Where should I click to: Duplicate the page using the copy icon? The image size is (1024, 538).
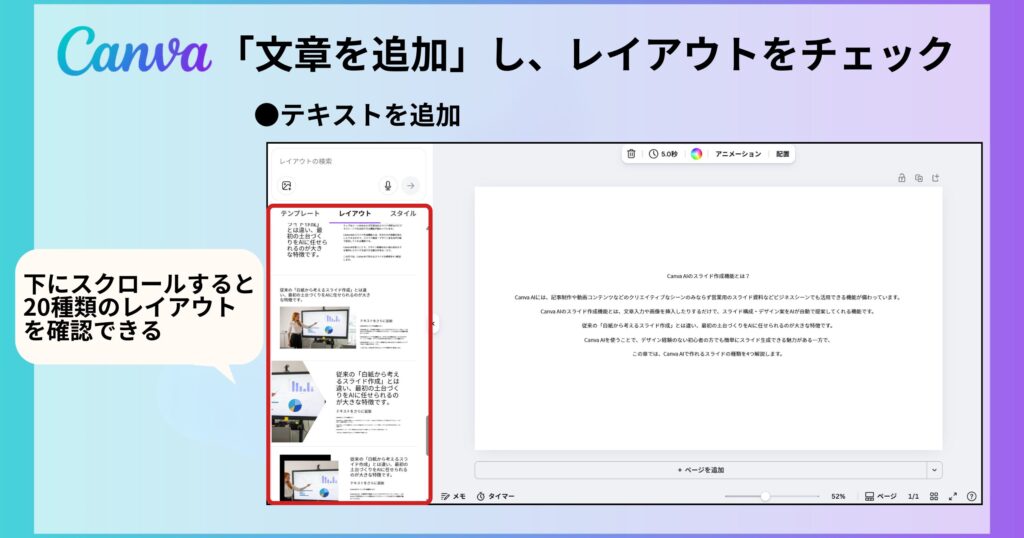[919, 178]
